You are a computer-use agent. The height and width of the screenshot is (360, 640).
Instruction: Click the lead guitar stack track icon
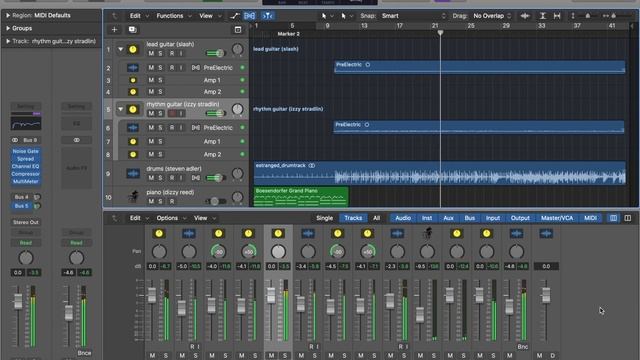point(133,49)
